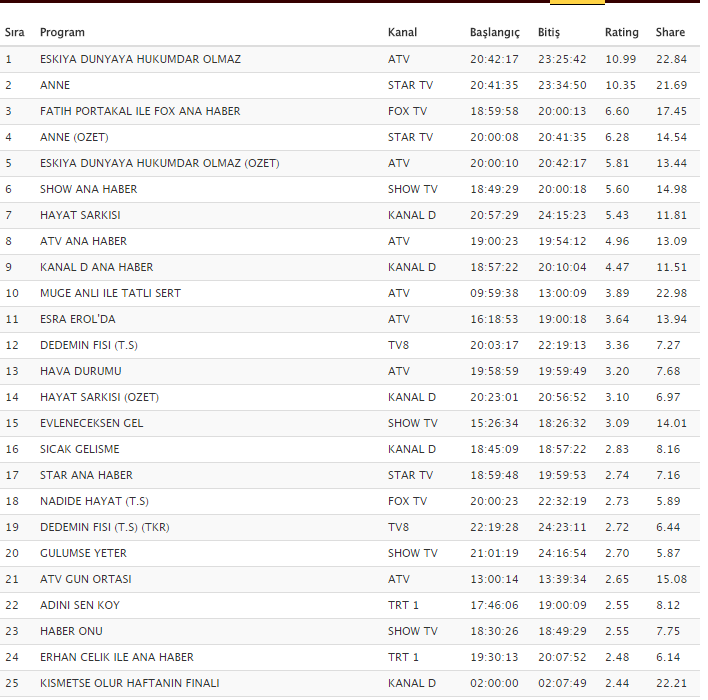Select the ANNE program in row 2

[x=55, y=85]
